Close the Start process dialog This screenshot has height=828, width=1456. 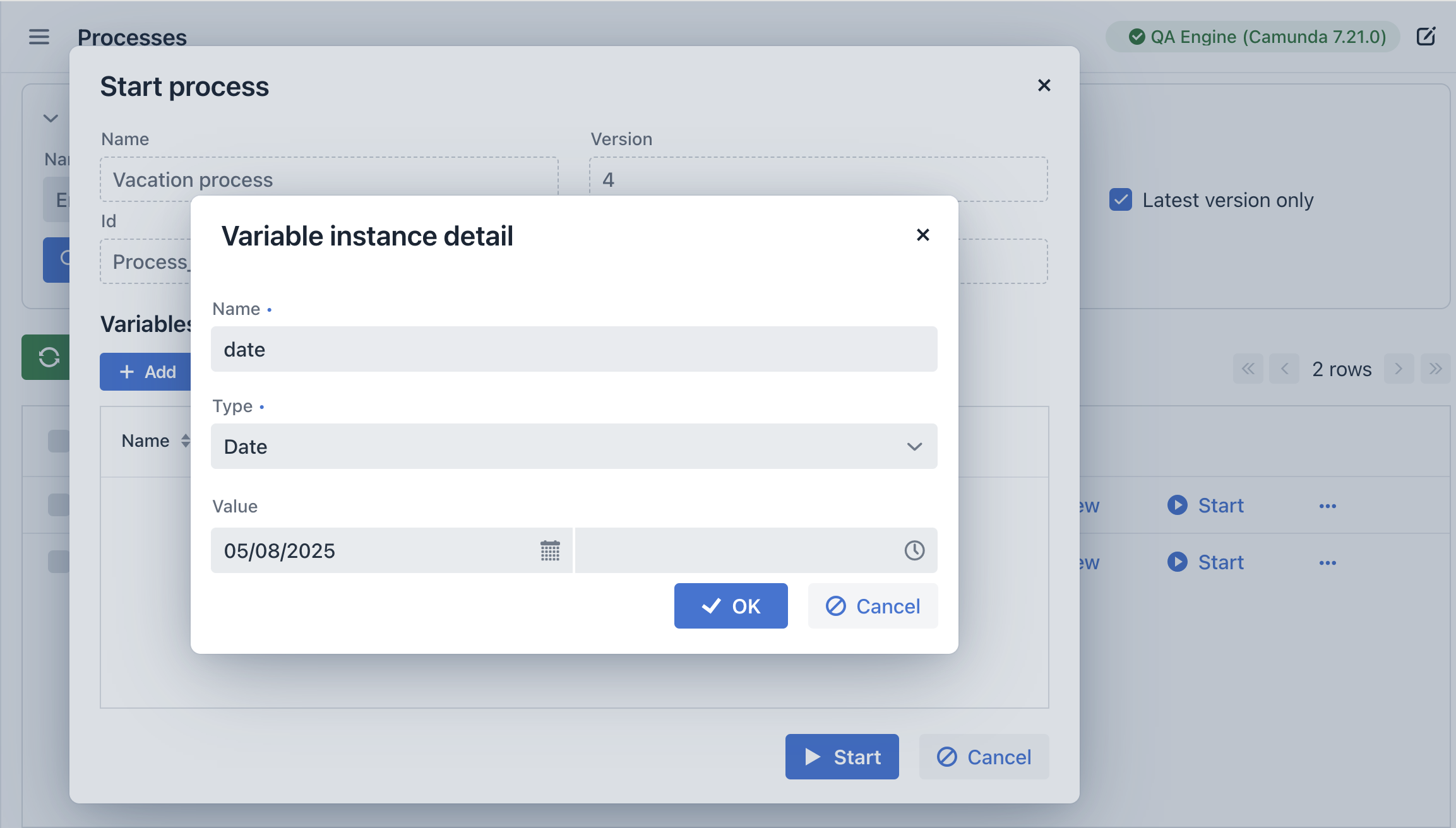pos(1044,85)
